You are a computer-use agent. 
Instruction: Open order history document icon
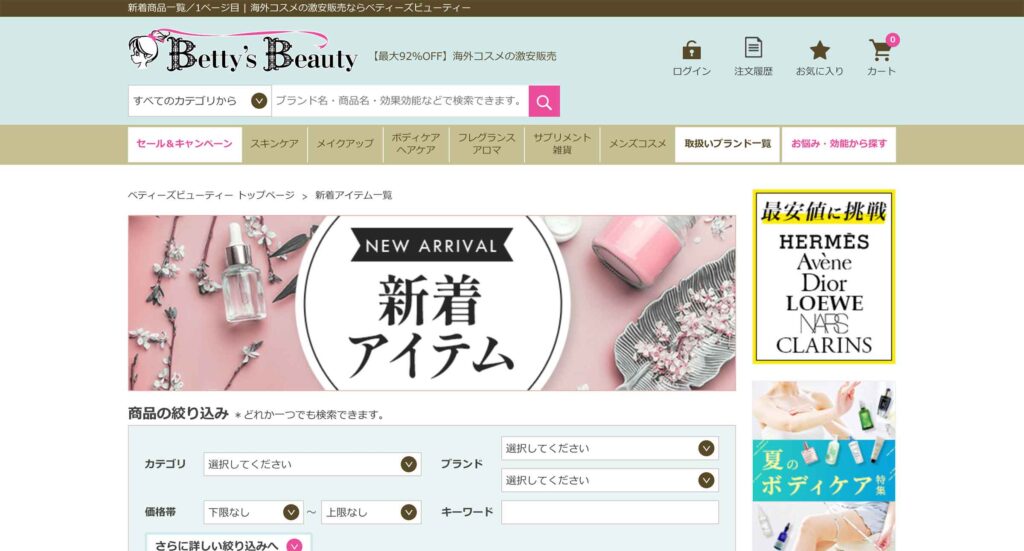[753, 48]
